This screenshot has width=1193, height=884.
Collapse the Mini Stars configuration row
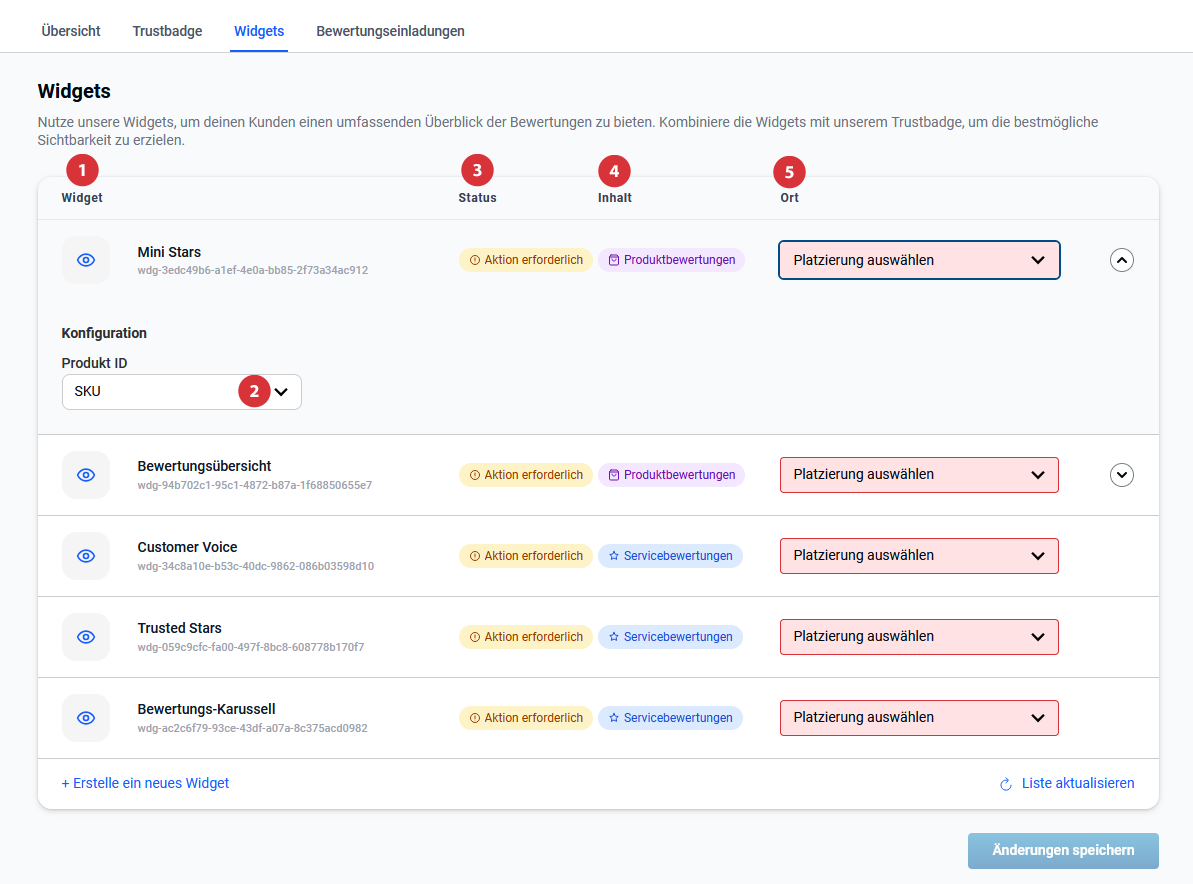pyautogui.click(x=1122, y=260)
